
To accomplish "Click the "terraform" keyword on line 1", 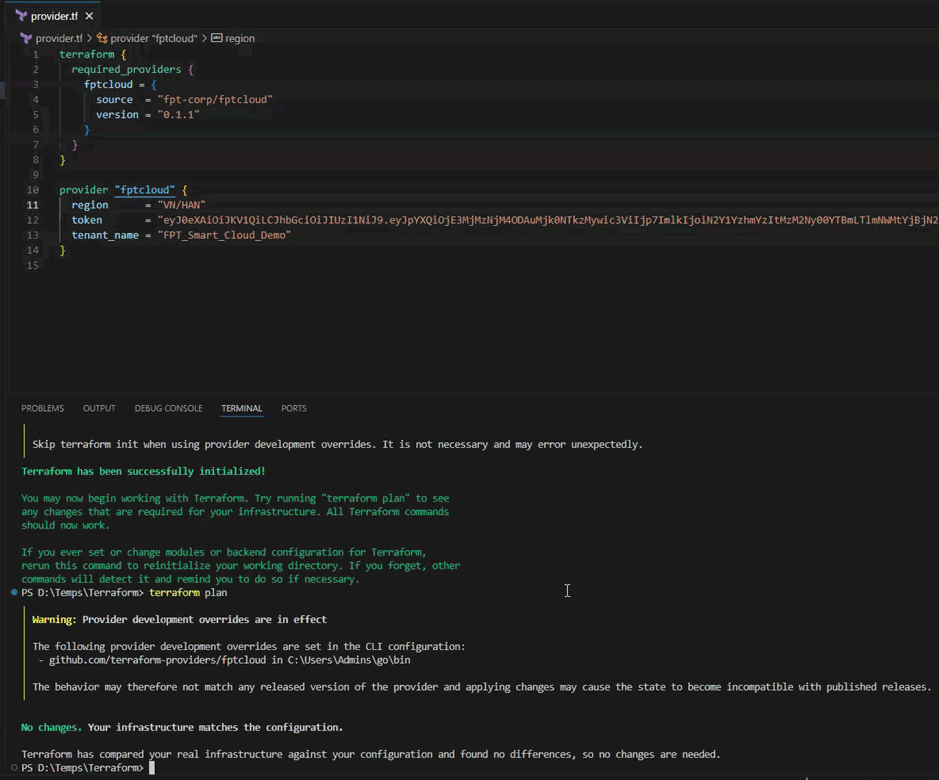I will tap(87, 55).
